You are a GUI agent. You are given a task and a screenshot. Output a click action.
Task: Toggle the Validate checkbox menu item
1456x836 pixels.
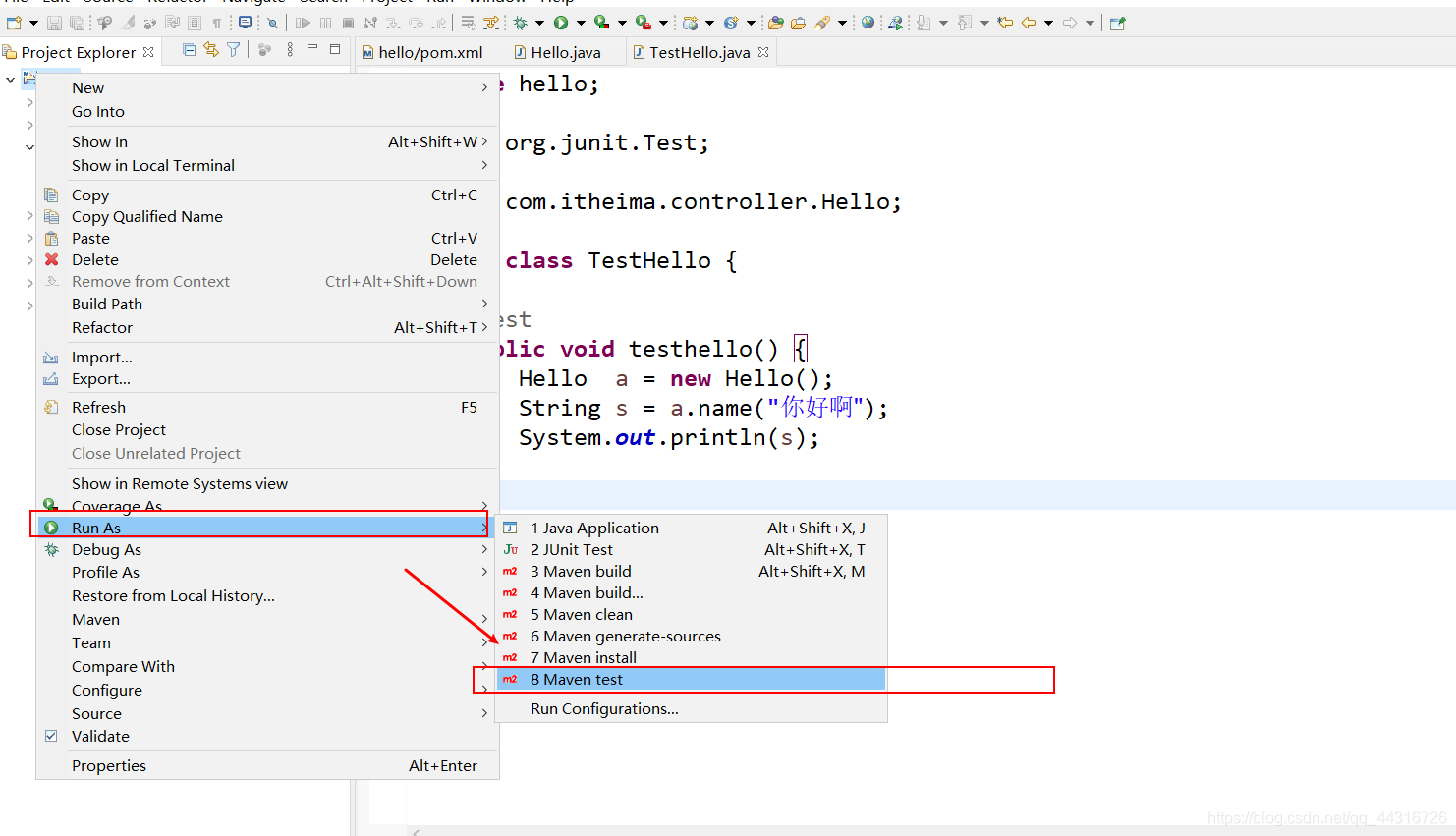pos(51,736)
